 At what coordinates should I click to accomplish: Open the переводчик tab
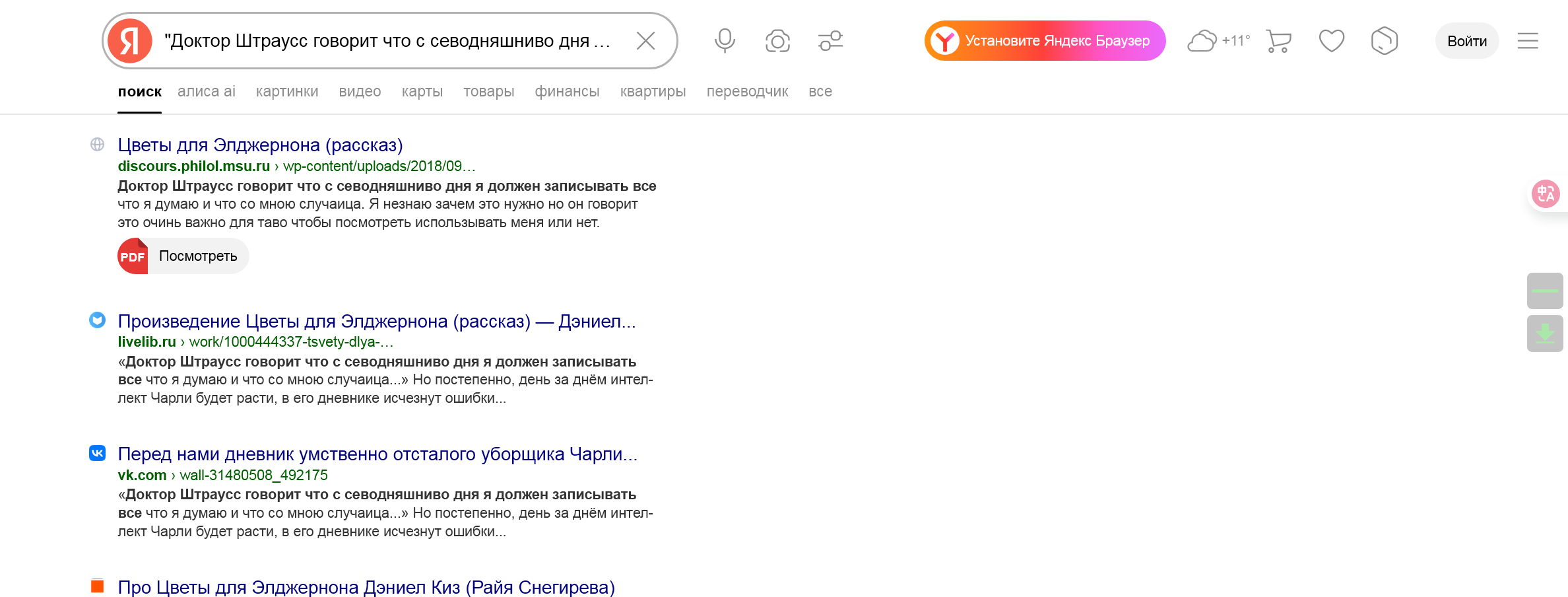(x=747, y=92)
